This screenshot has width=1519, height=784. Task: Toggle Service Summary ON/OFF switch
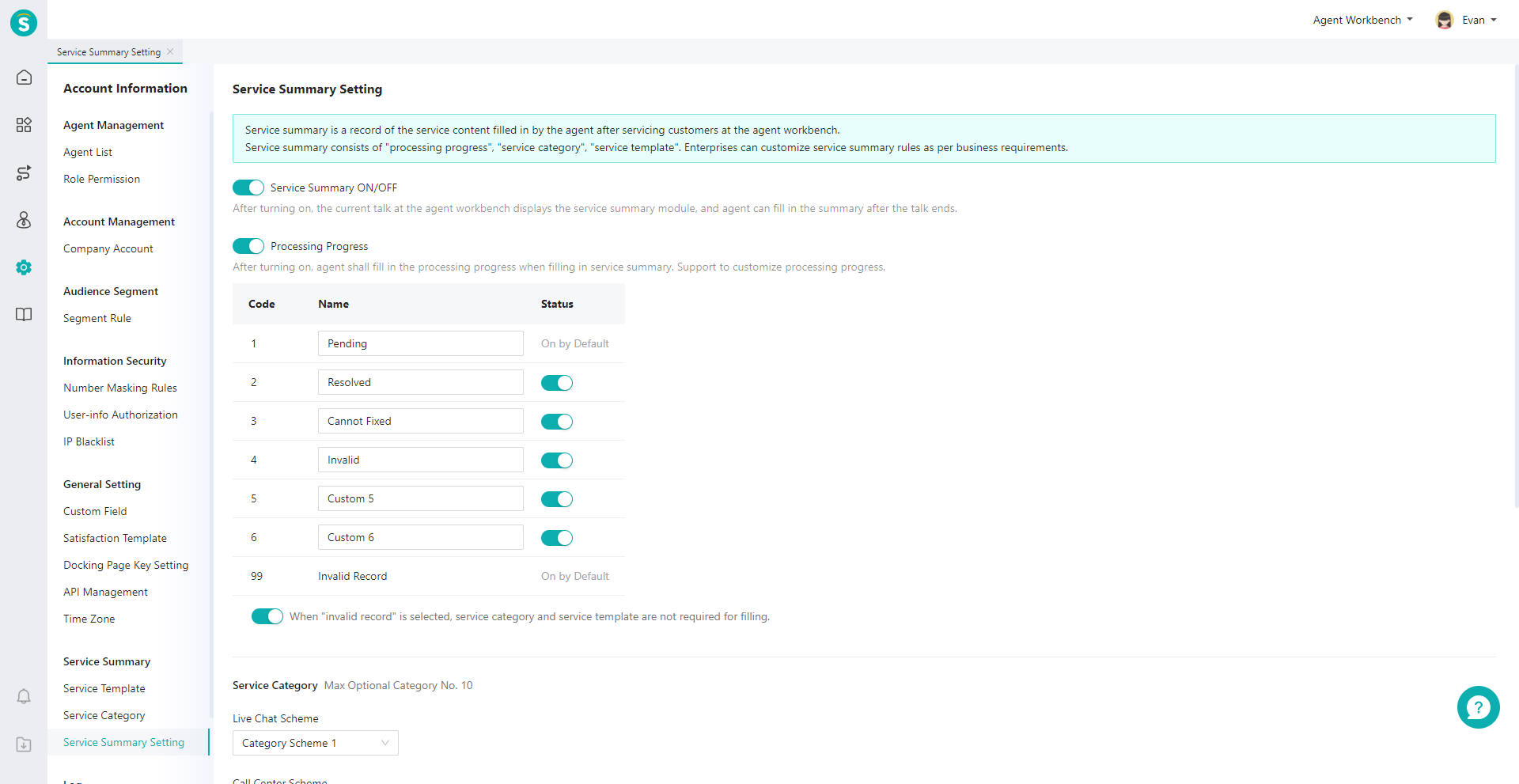click(x=248, y=187)
